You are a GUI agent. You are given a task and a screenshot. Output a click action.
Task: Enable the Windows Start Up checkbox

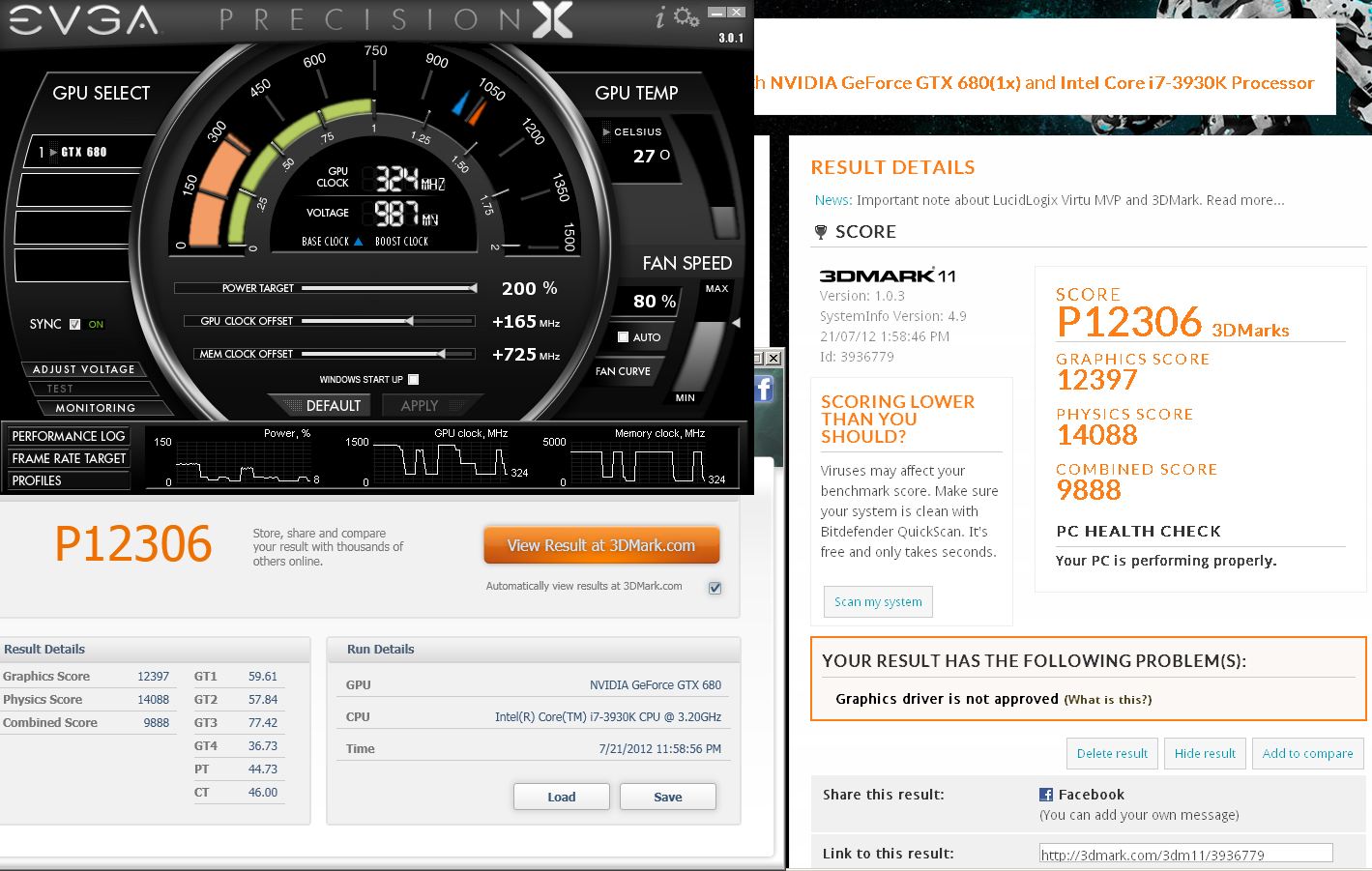(x=413, y=379)
